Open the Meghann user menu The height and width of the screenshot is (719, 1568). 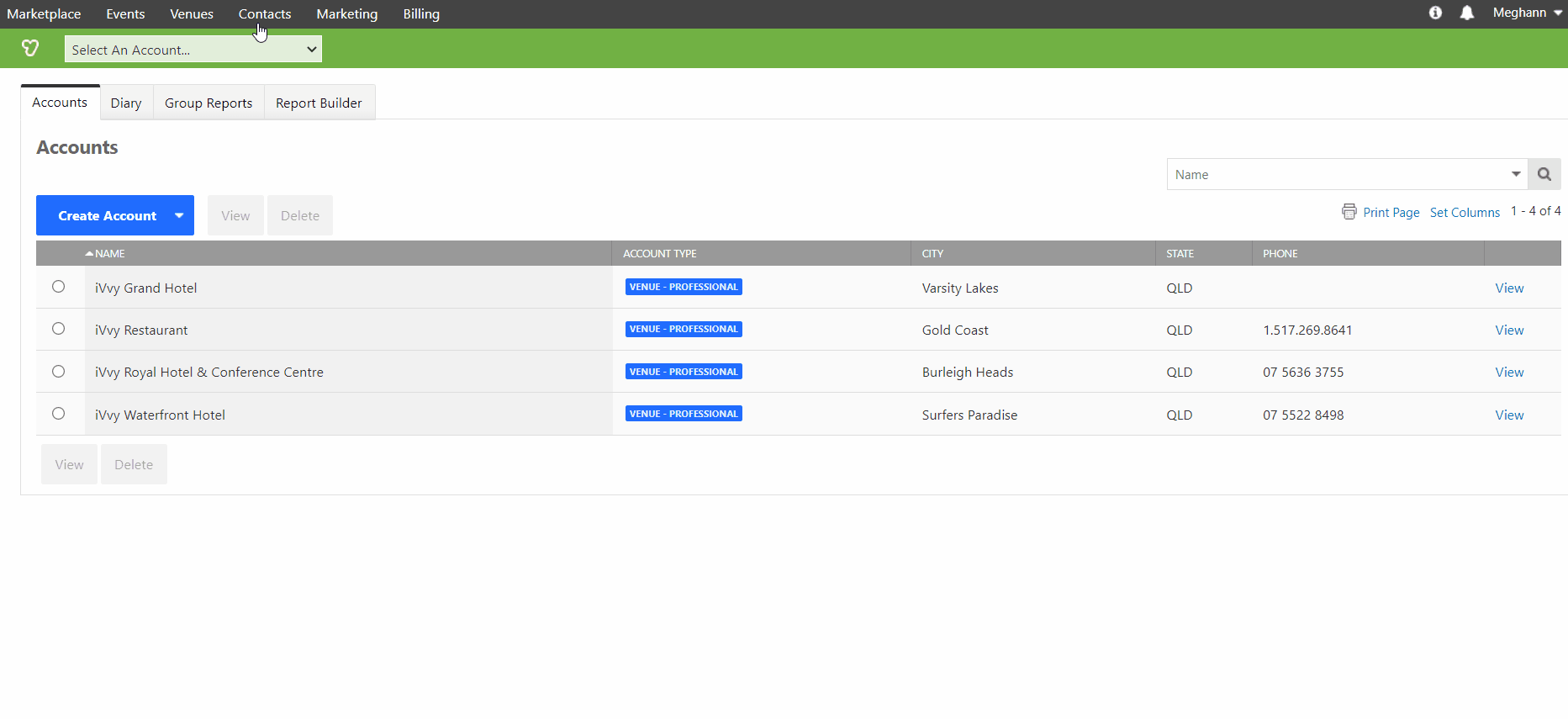1527,13
